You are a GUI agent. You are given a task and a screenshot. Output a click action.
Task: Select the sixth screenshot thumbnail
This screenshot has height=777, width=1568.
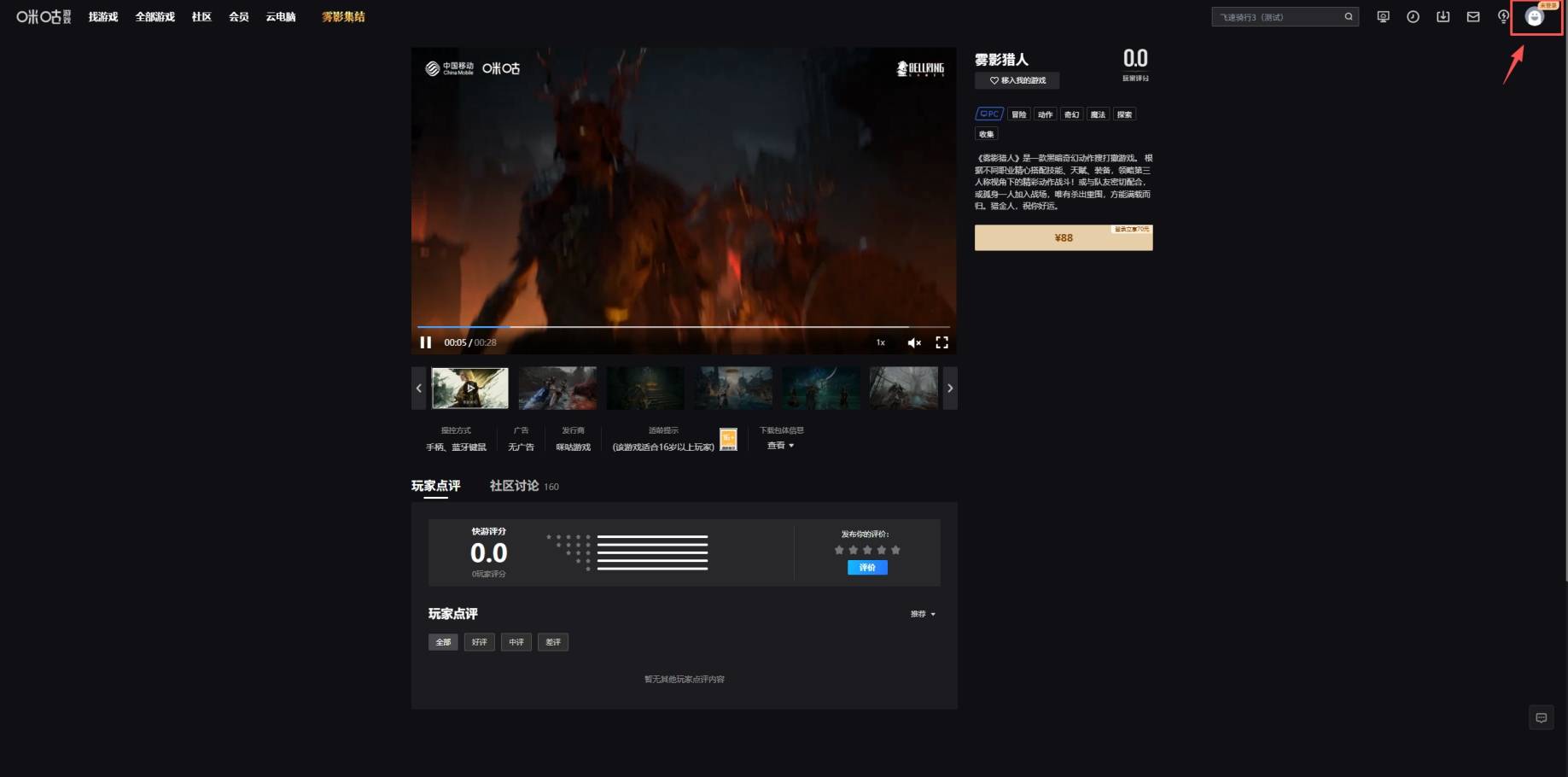(904, 388)
